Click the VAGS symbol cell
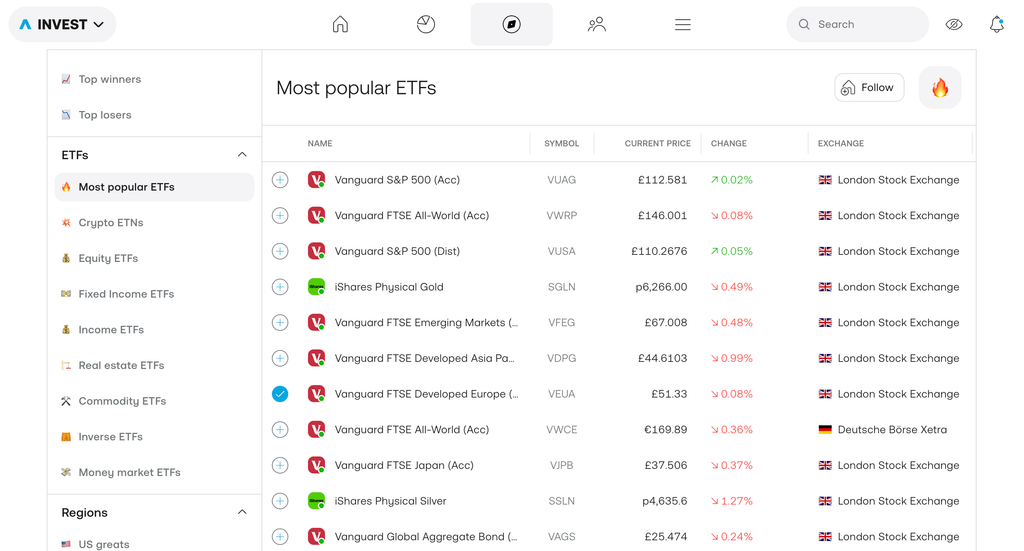 click(x=562, y=537)
